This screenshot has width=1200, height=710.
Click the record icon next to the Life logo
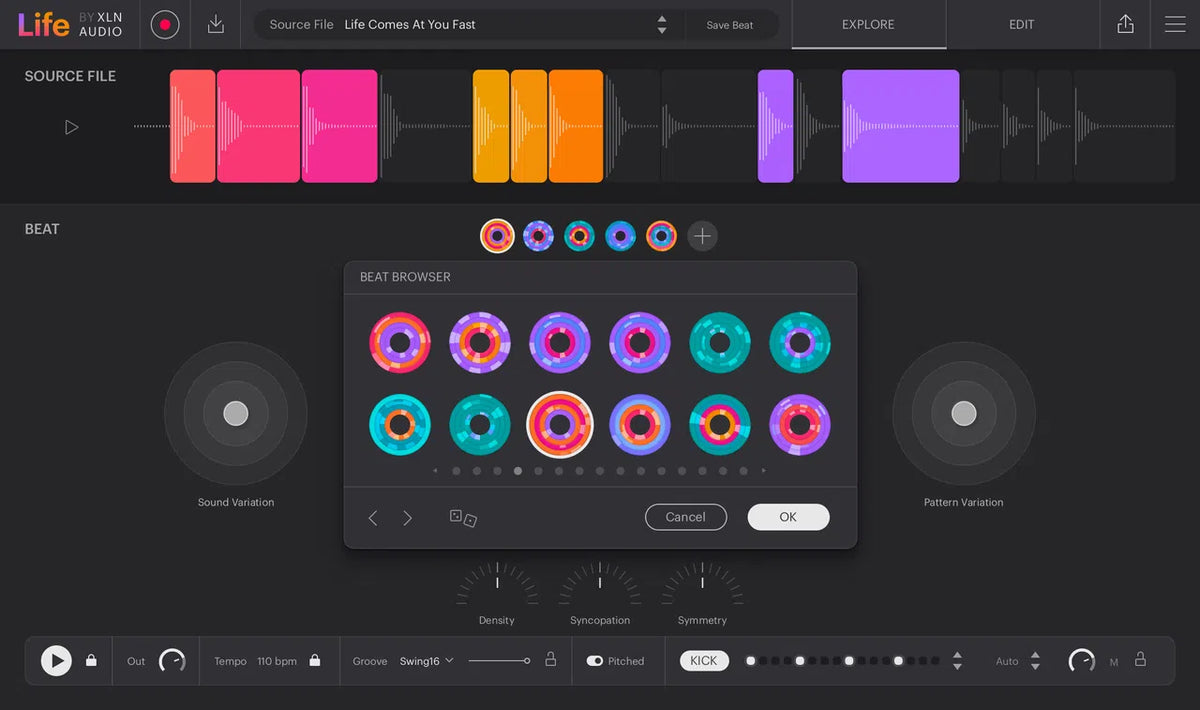click(164, 24)
